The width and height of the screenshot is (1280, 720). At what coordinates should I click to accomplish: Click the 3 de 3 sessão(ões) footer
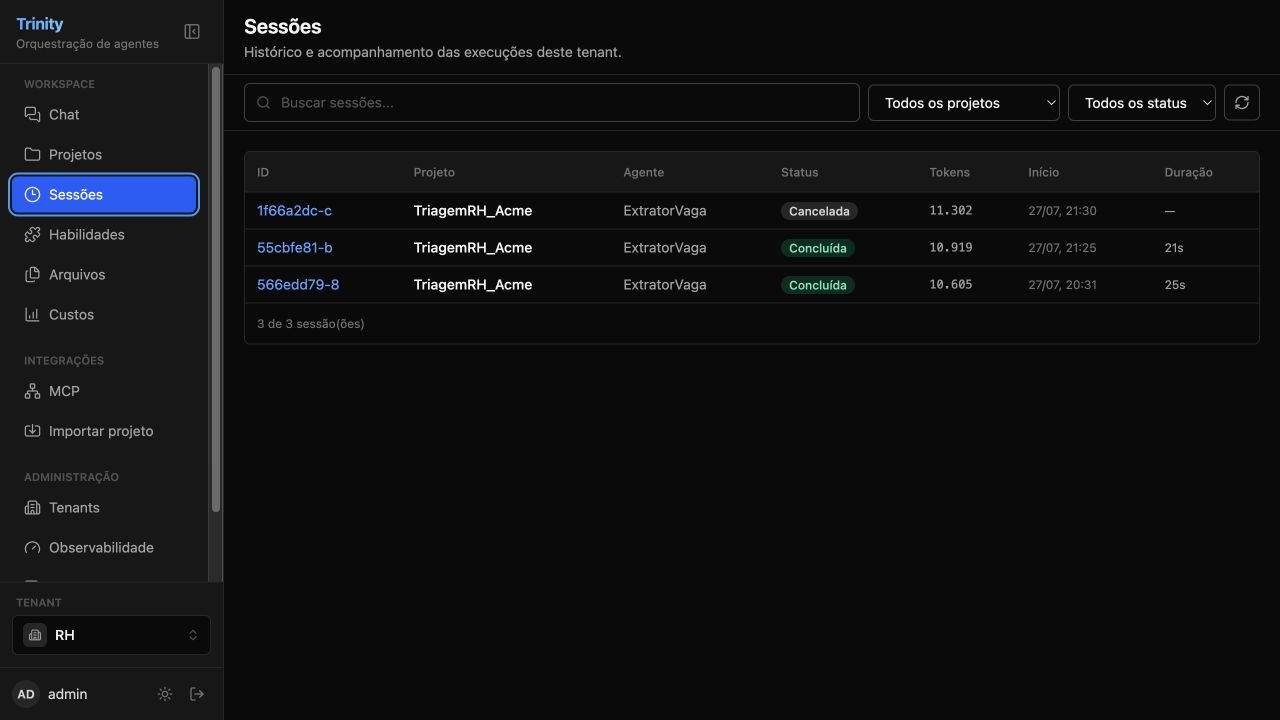[x=311, y=324]
